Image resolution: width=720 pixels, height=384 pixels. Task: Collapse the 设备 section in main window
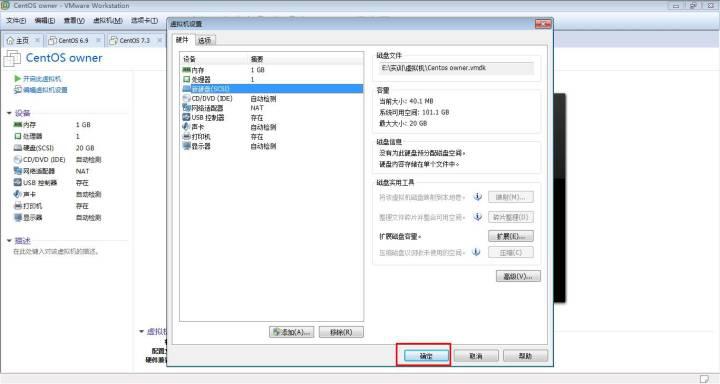point(9,113)
